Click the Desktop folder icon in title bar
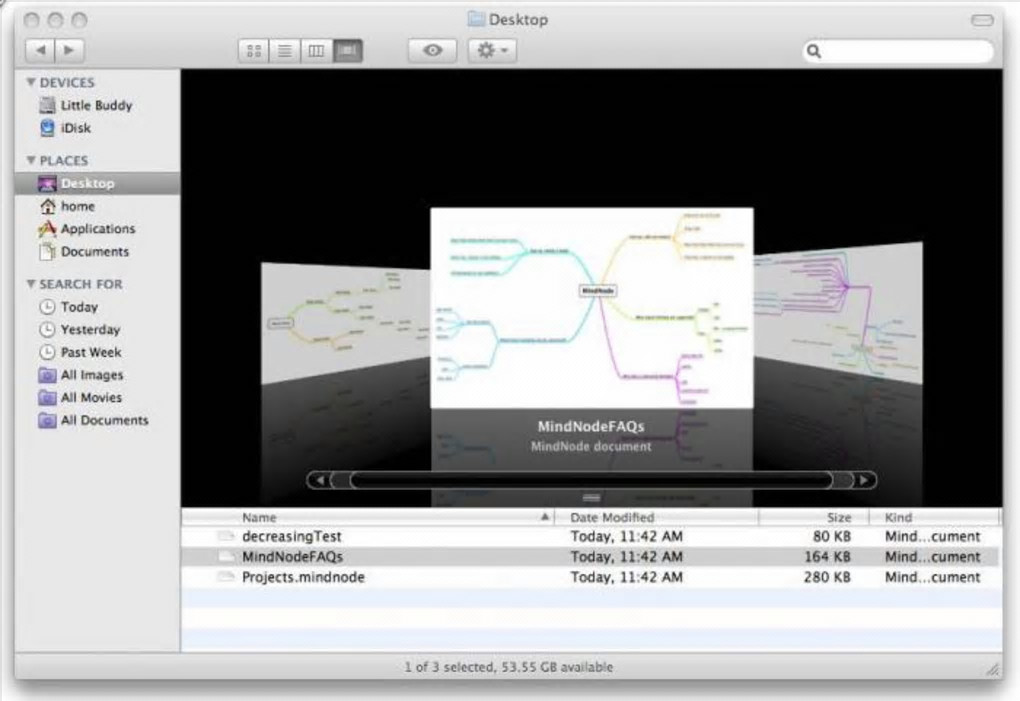This screenshot has height=701, width=1020. click(x=476, y=20)
